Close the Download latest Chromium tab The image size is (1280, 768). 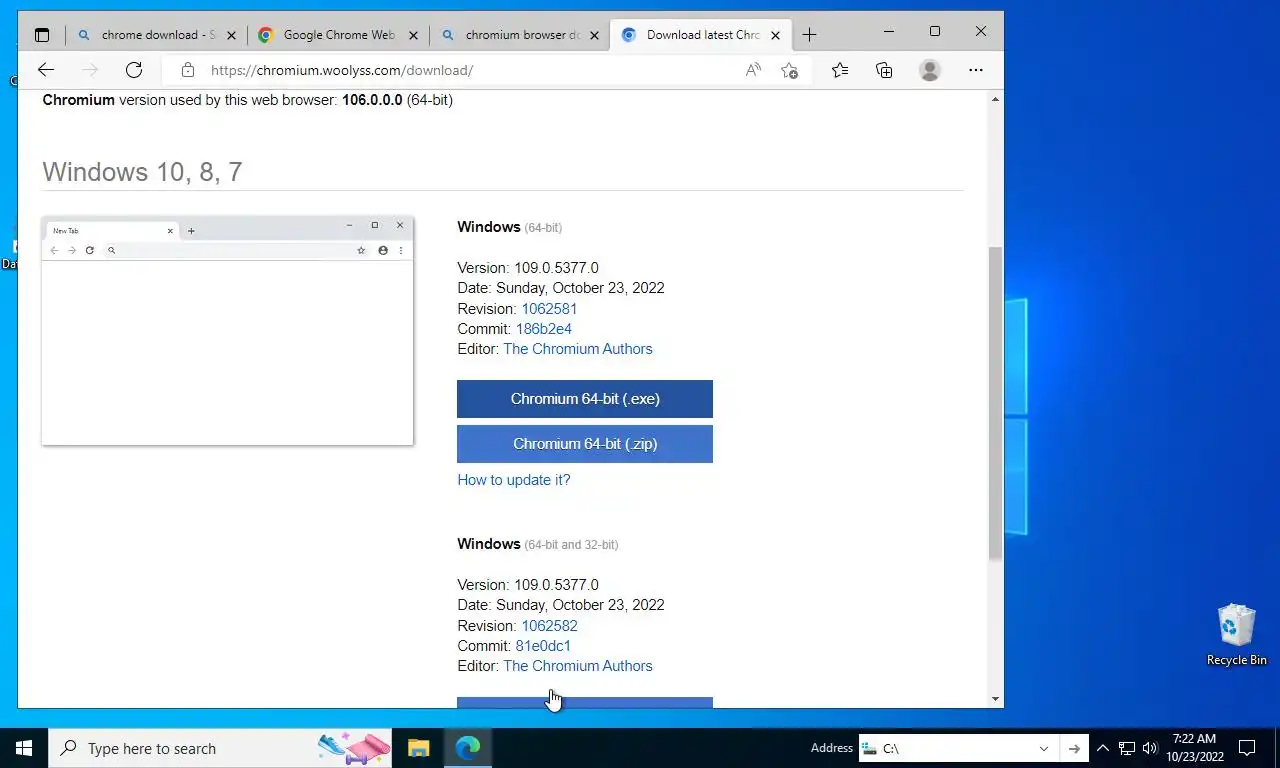(x=777, y=35)
